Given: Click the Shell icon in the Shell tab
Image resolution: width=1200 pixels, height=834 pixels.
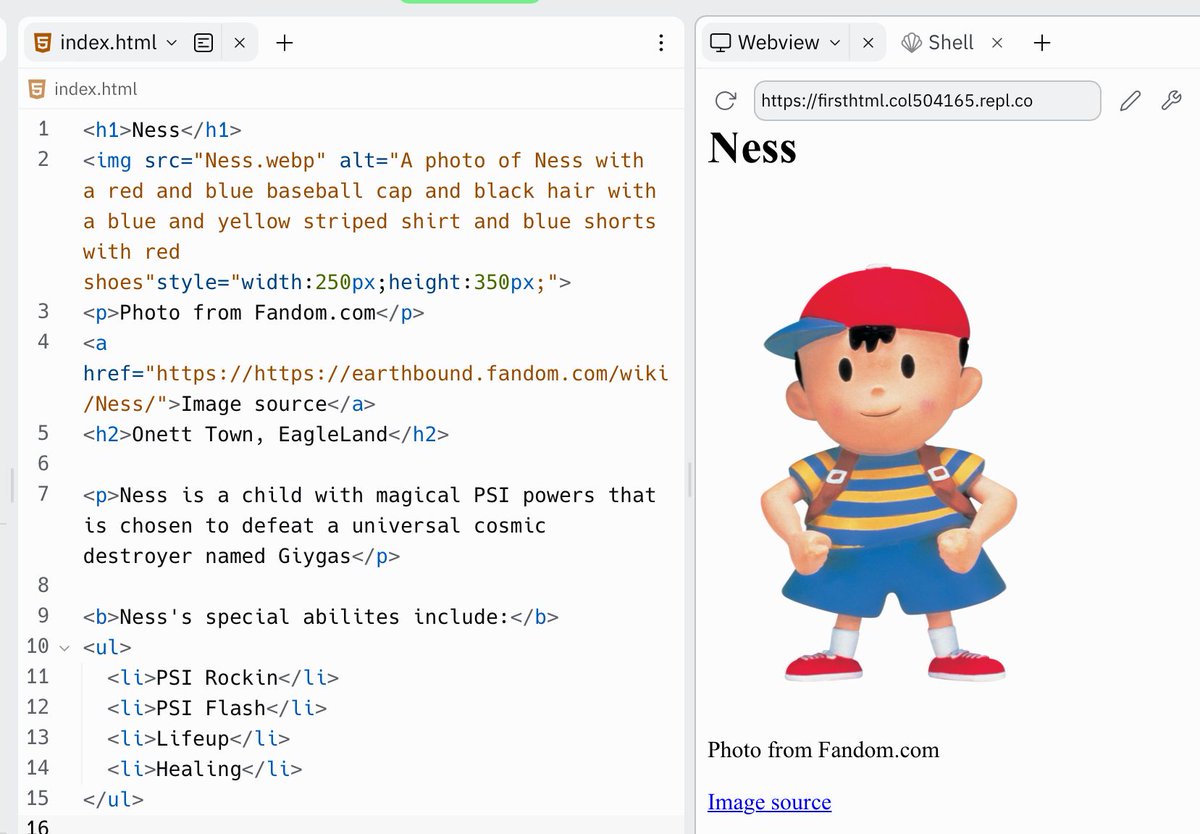Looking at the screenshot, I should point(911,43).
